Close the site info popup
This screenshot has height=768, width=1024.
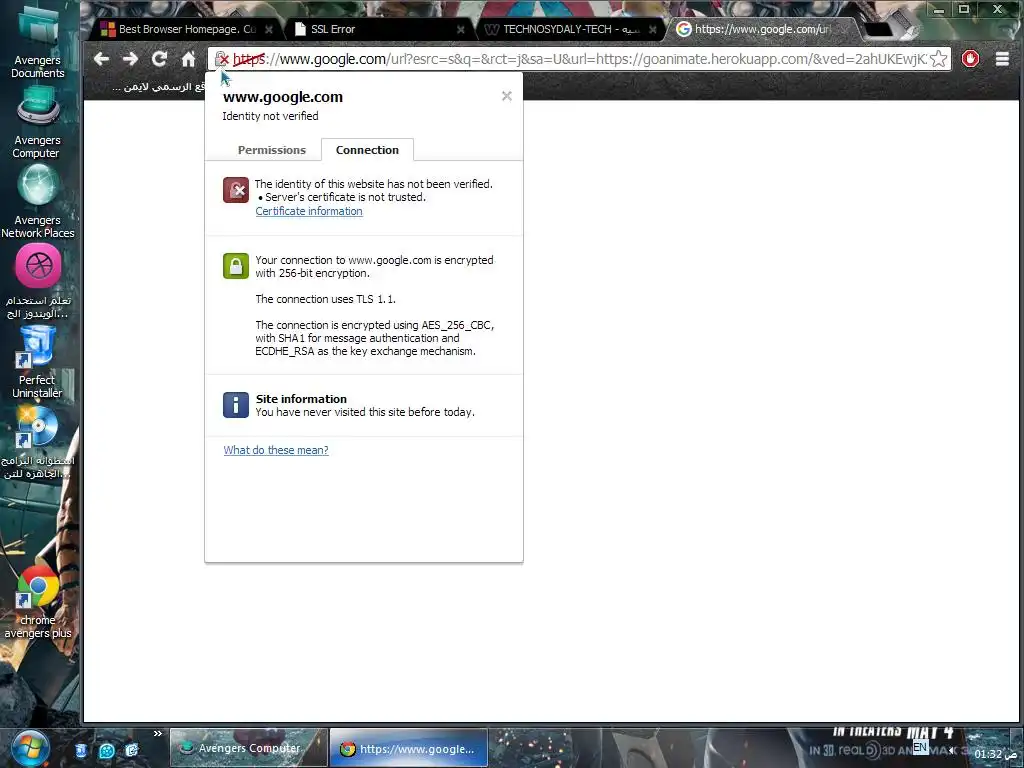[x=507, y=96]
